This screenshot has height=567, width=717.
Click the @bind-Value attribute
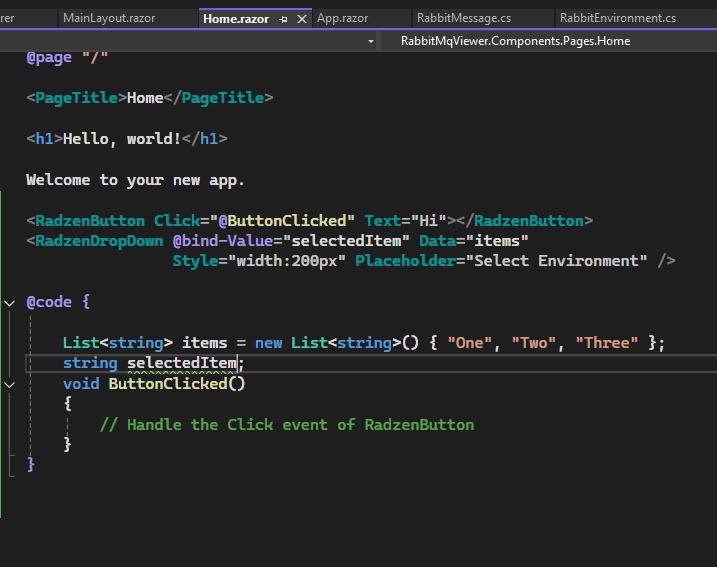[223, 241]
